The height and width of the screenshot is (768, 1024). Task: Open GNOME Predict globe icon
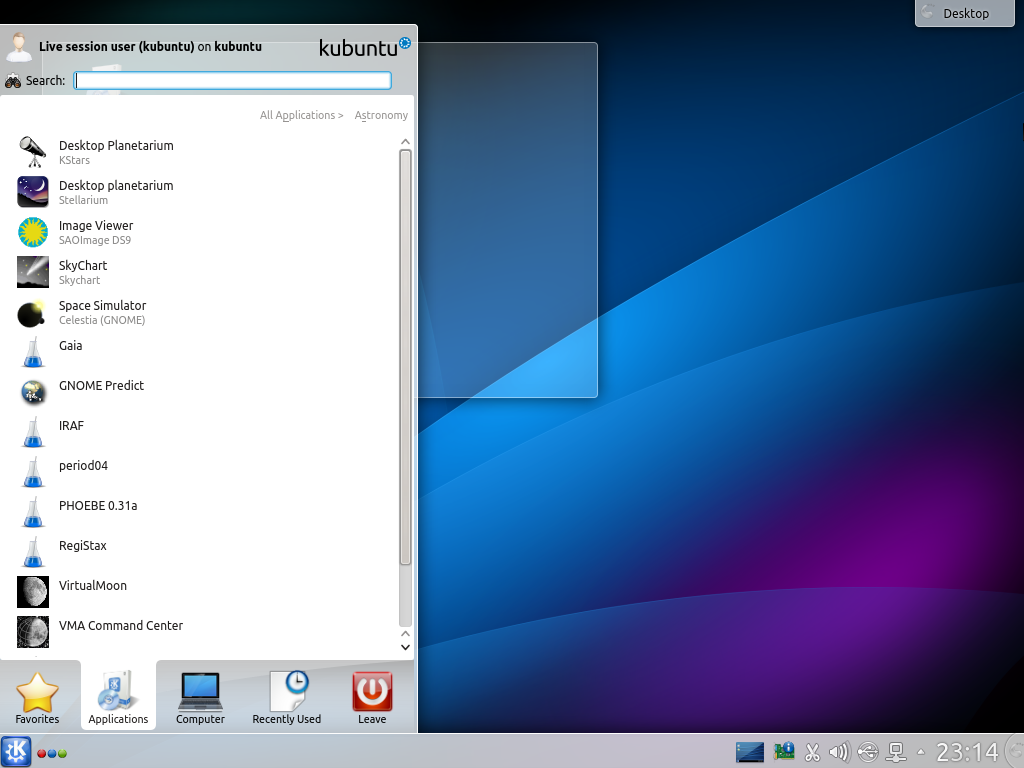pos(33,392)
